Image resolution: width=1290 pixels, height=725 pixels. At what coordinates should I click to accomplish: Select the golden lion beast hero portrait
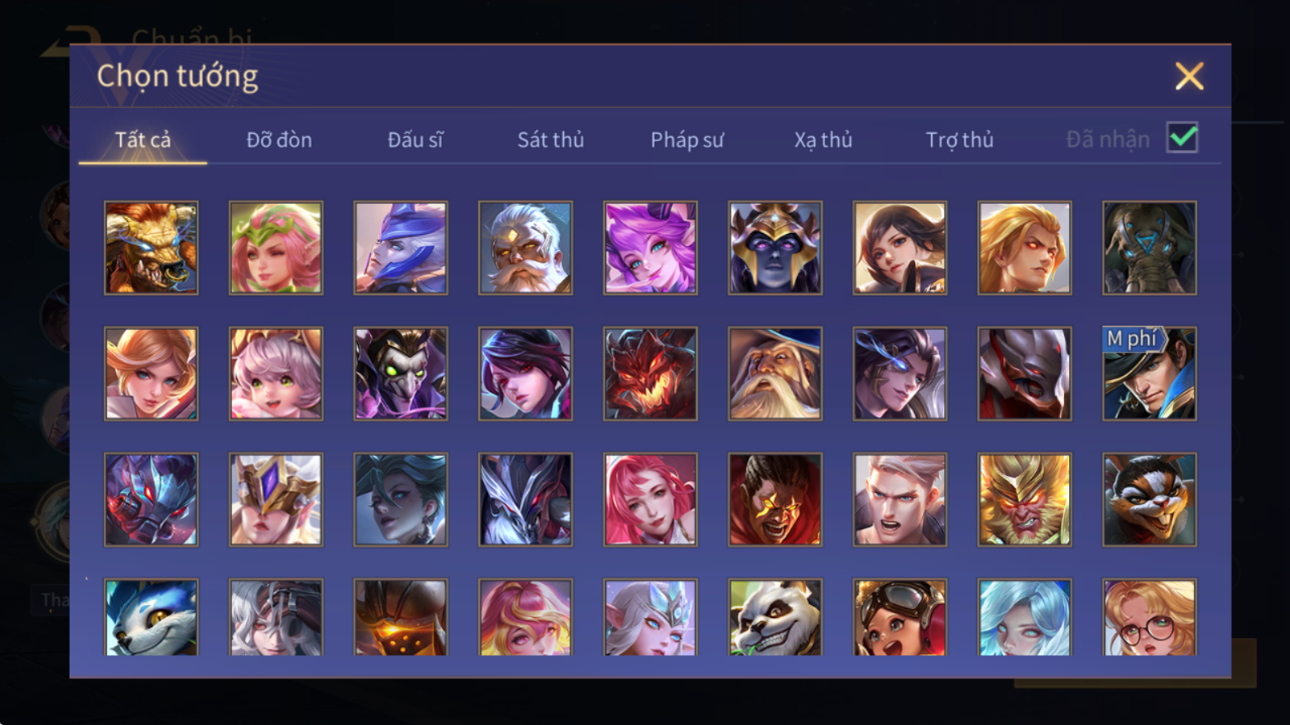[x=151, y=248]
